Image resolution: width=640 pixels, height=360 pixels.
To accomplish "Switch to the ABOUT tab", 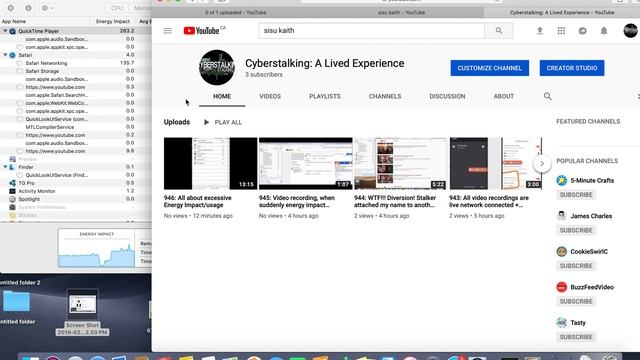I will click(504, 96).
